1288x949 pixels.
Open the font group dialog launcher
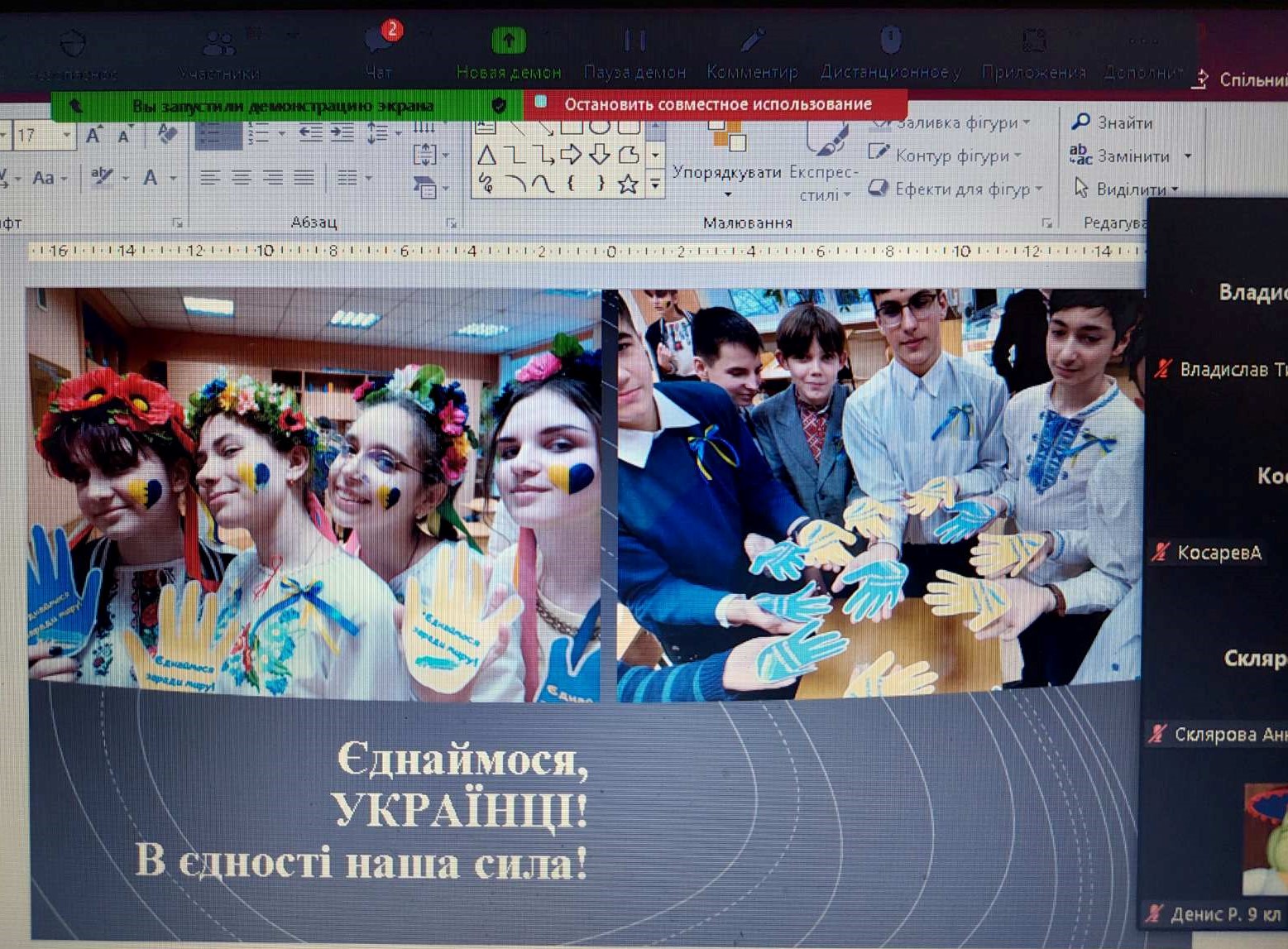tap(177, 223)
